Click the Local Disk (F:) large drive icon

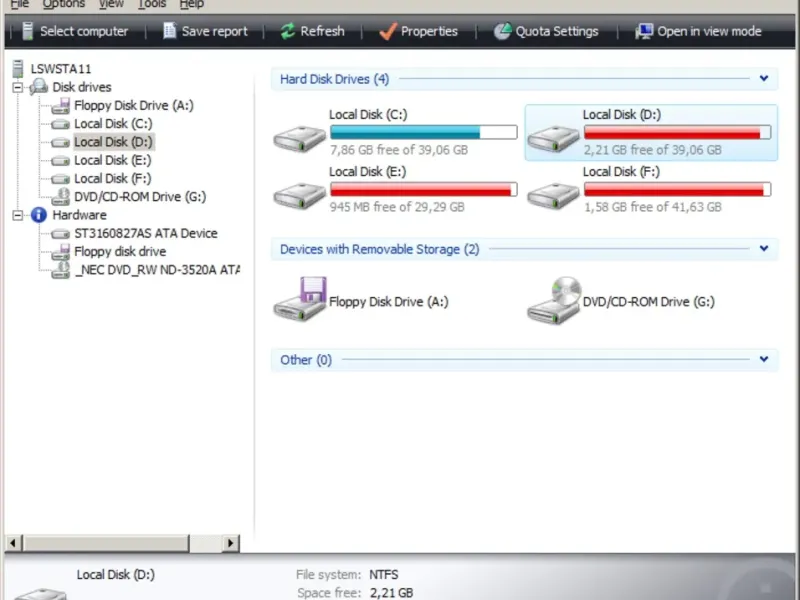tap(553, 194)
